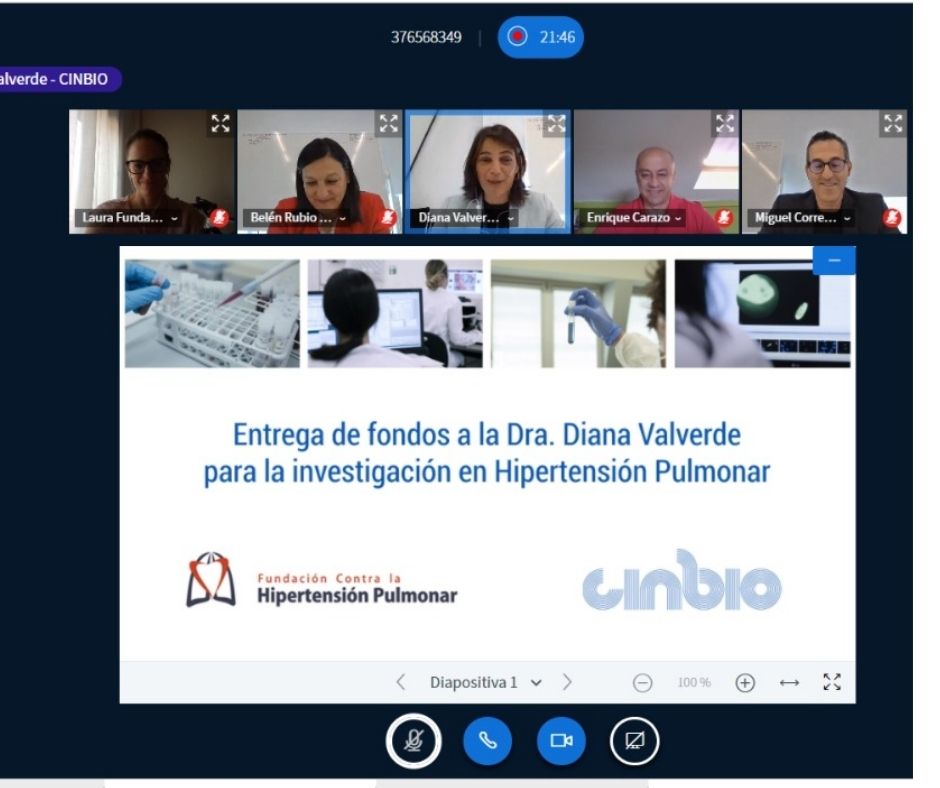940x788 pixels.
Task: Open the Diapositiva 1 slide selector
Action: (x=486, y=682)
